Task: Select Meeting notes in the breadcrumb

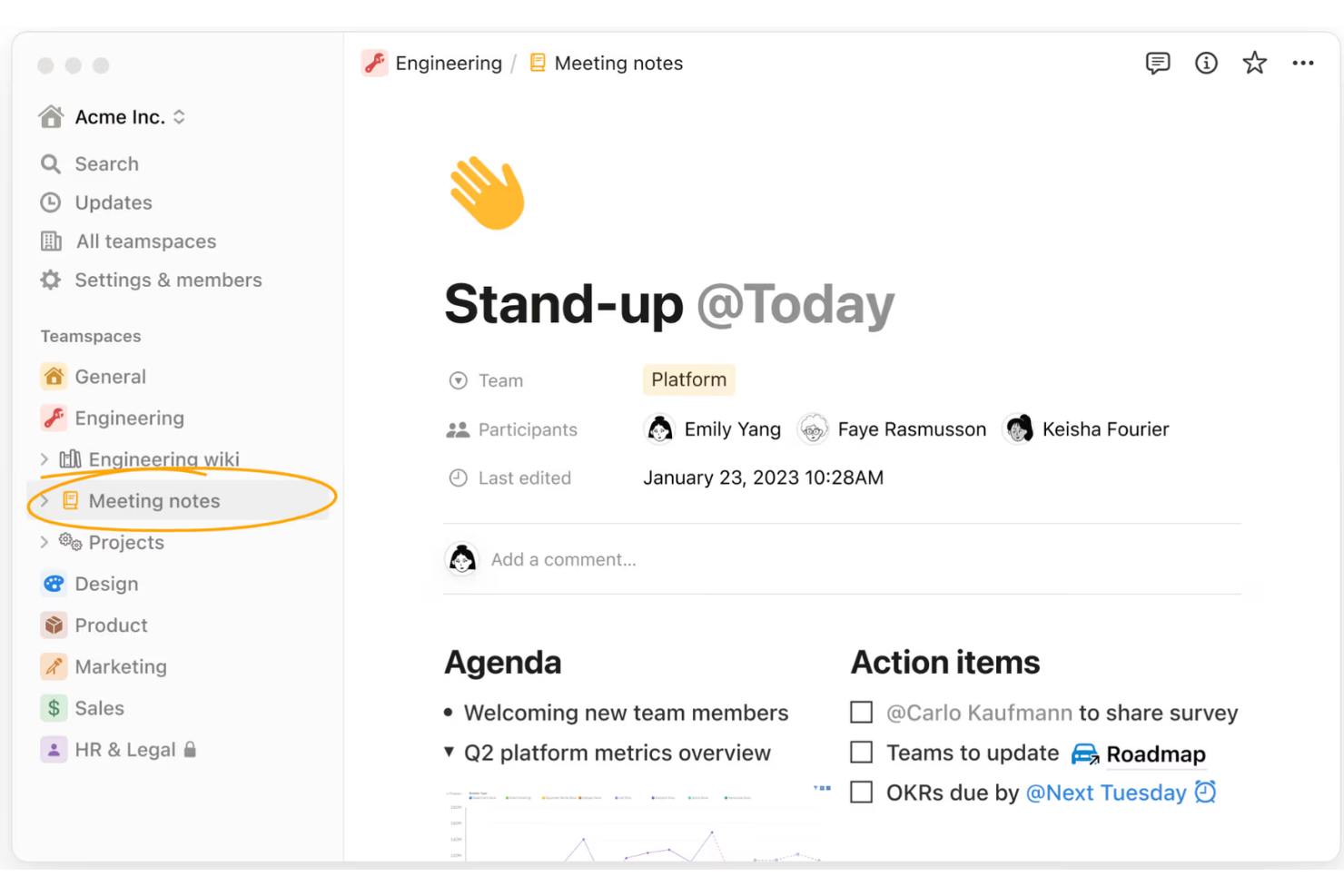Action: pos(618,63)
